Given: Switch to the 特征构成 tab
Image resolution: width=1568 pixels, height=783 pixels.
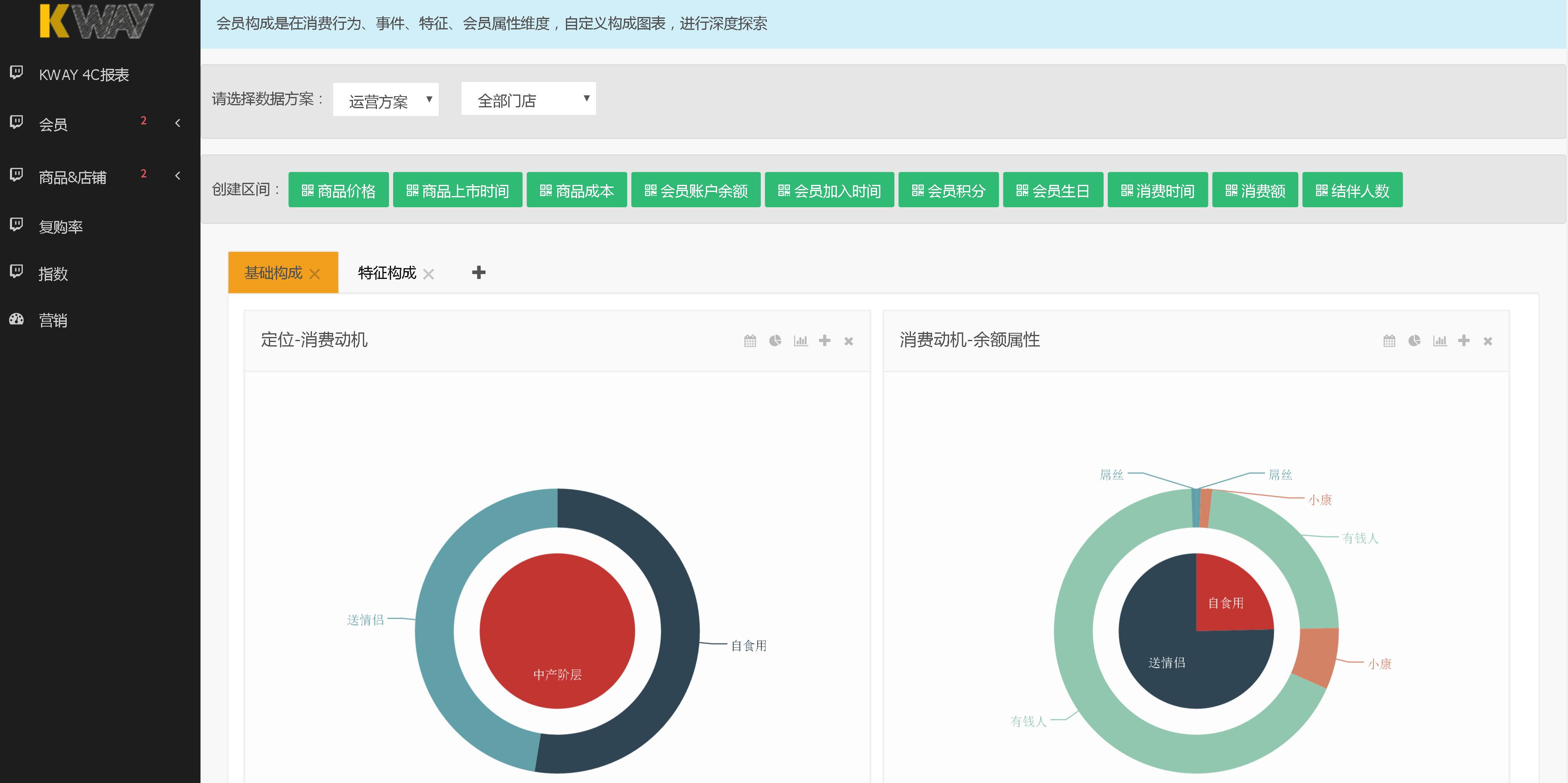Looking at the screenshot, I should [387, 273].
